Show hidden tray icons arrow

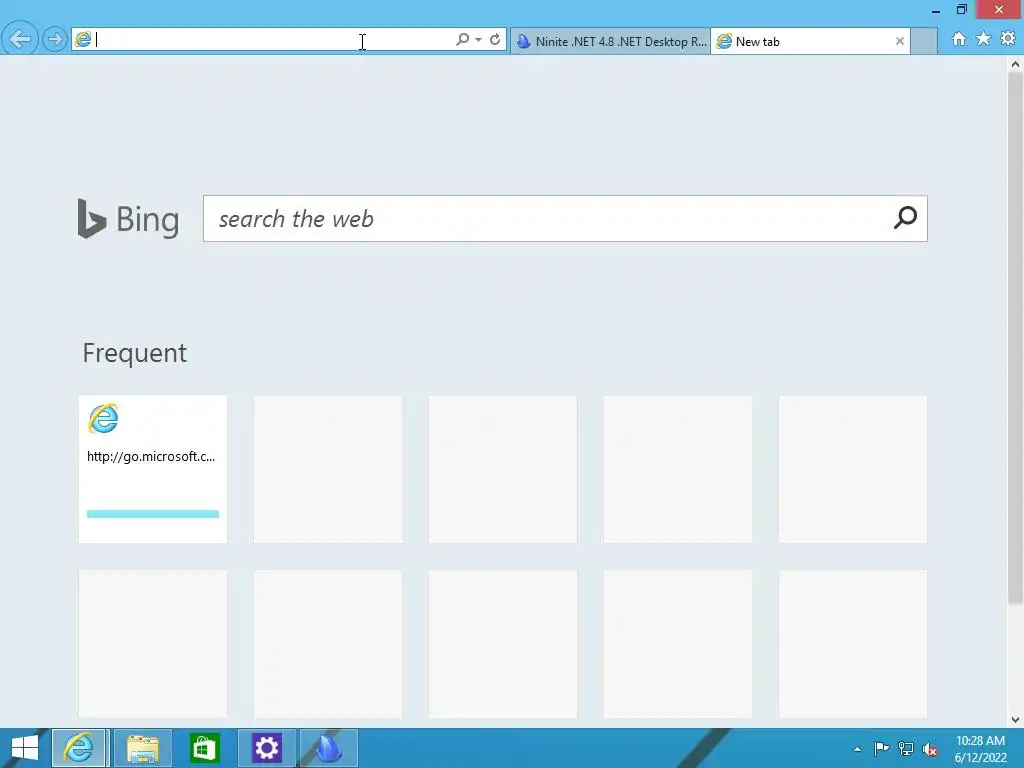[x=857, y=749]
